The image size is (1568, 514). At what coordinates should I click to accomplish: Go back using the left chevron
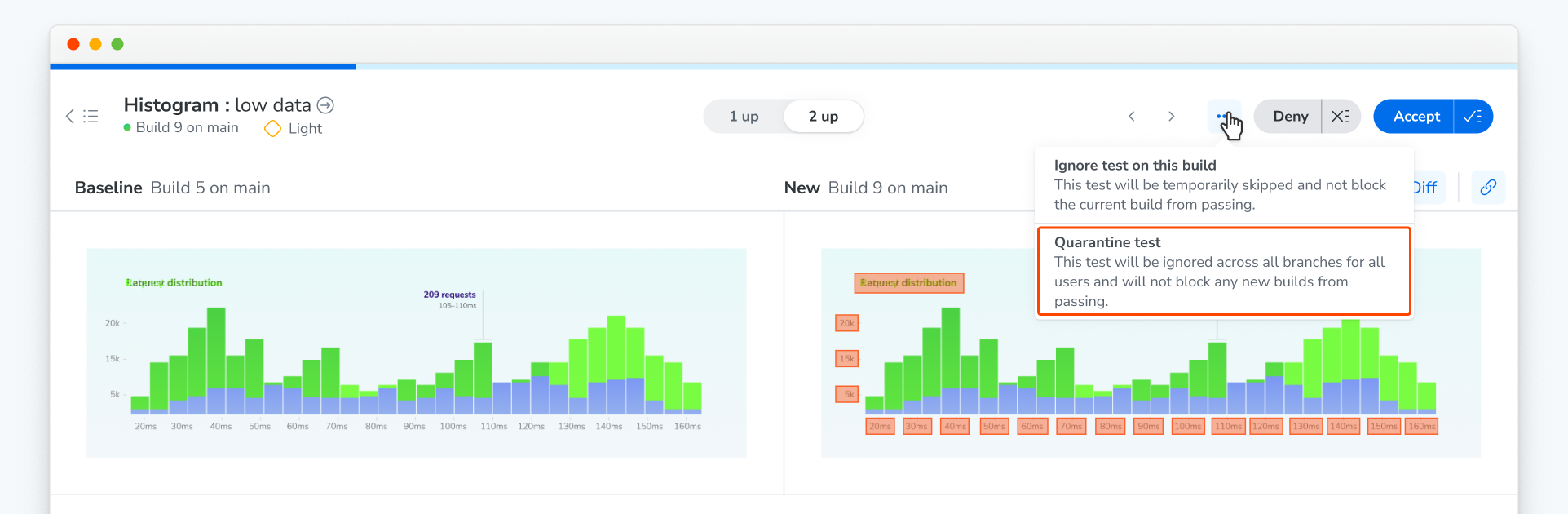click(x=70, y=117)
